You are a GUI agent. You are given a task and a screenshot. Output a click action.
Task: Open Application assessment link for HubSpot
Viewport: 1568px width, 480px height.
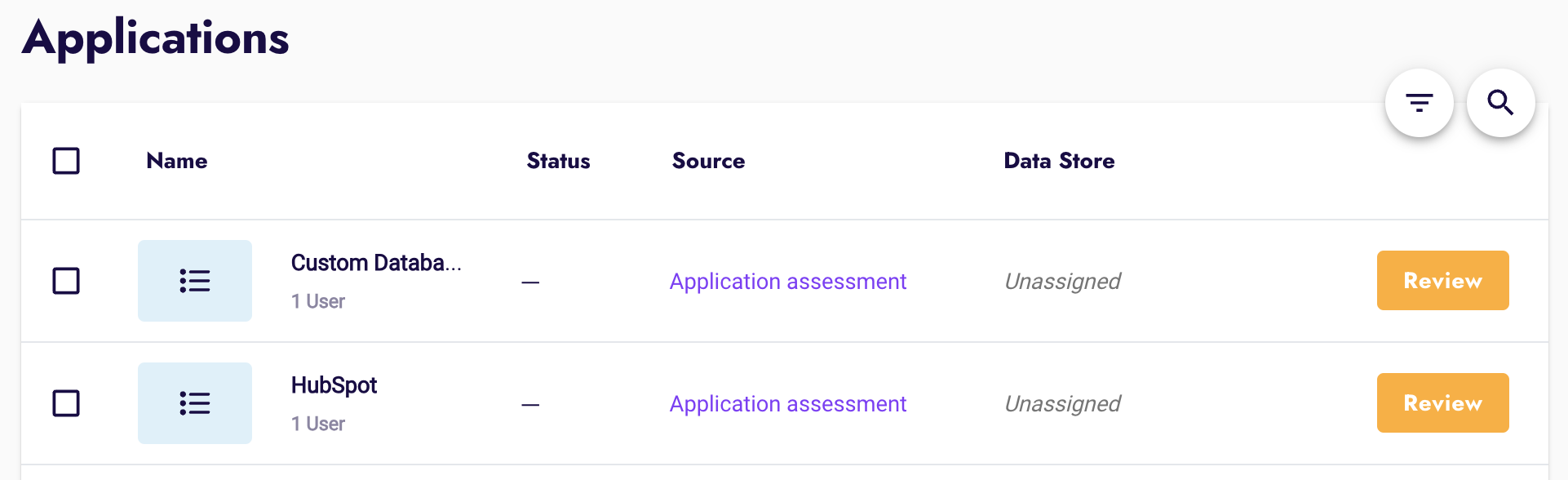(x=787, y=404)
